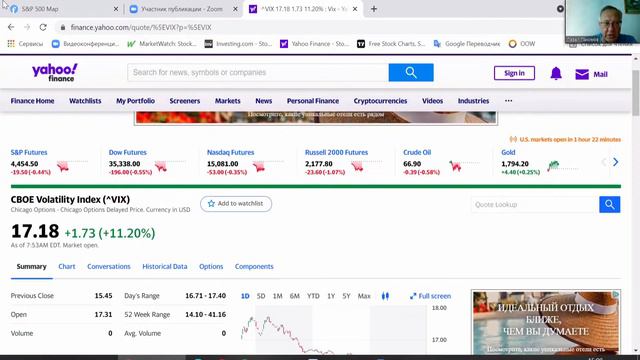Open the Сервисы apps bookmark
The height and width of the screenshot is (360, 640).
tap(25, 44)
